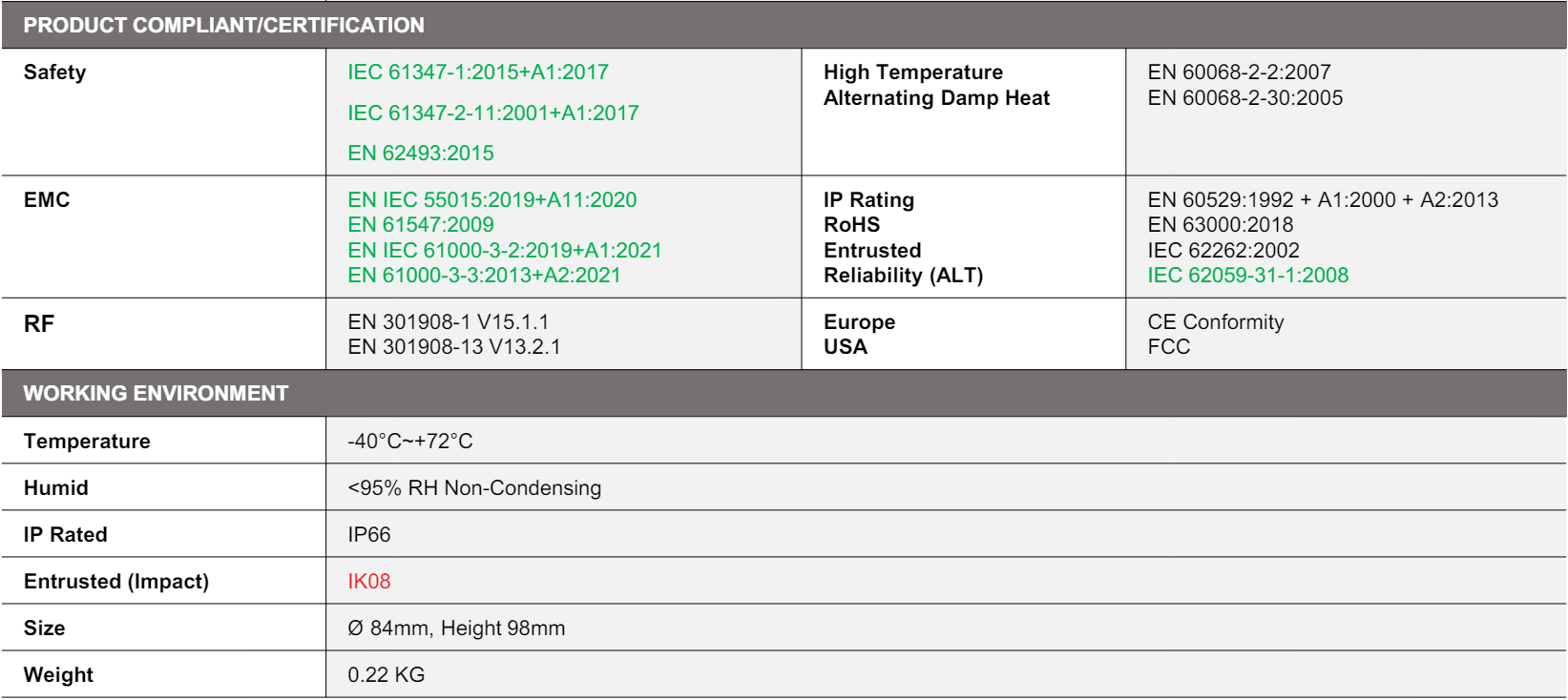Click the Working Environment section header
This screenshot has height=700, width=1568.
tap(156, 394)
